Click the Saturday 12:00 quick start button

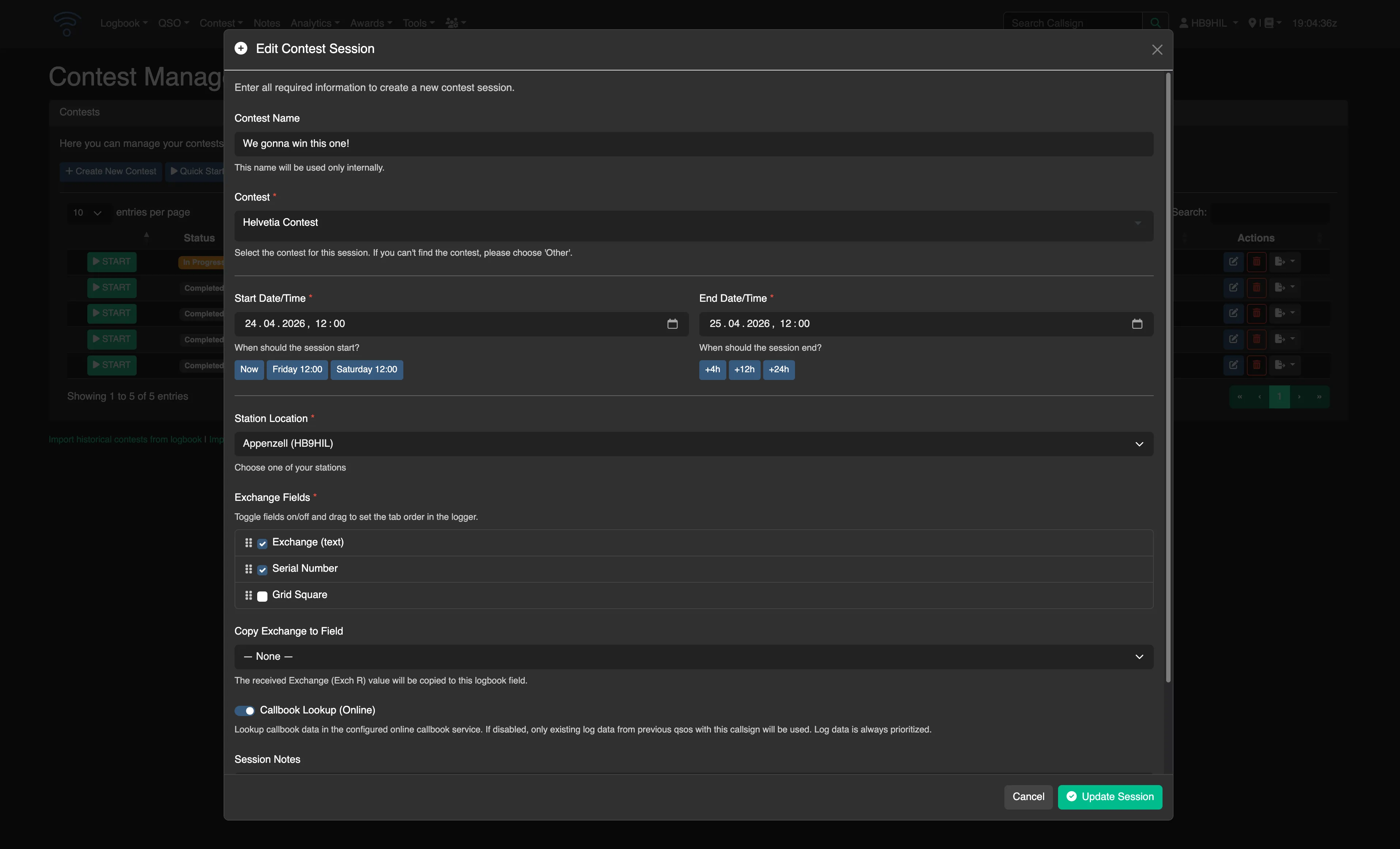pyautogui.click(x=366, y=369)
